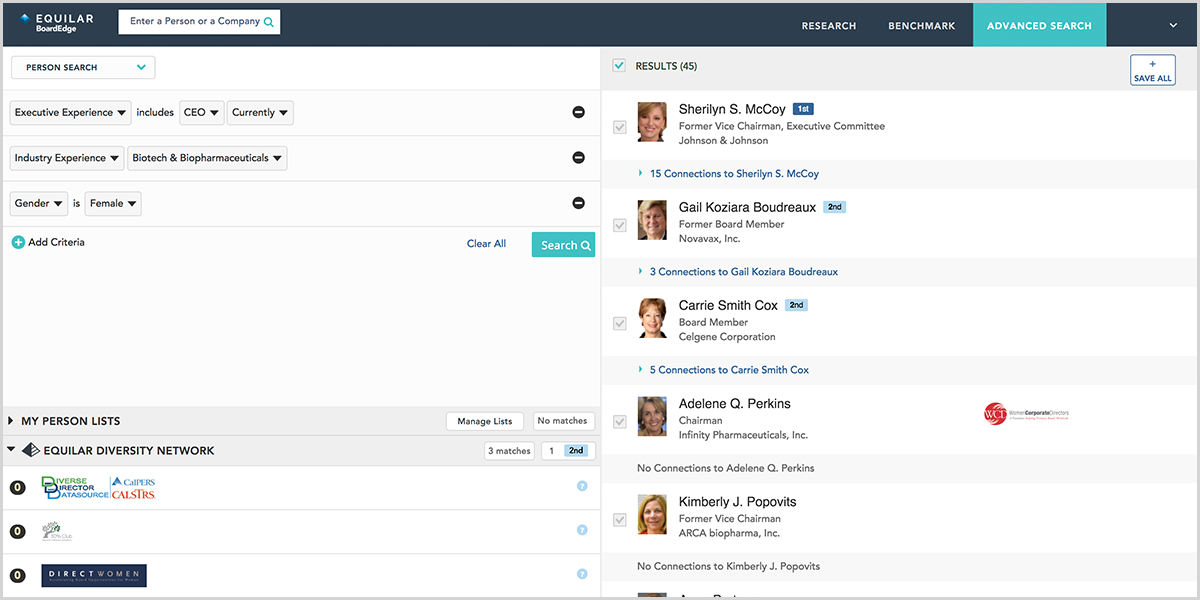Click the 2nd badge next to Gail Koziara Boudreaux

(x=835, y=207)
